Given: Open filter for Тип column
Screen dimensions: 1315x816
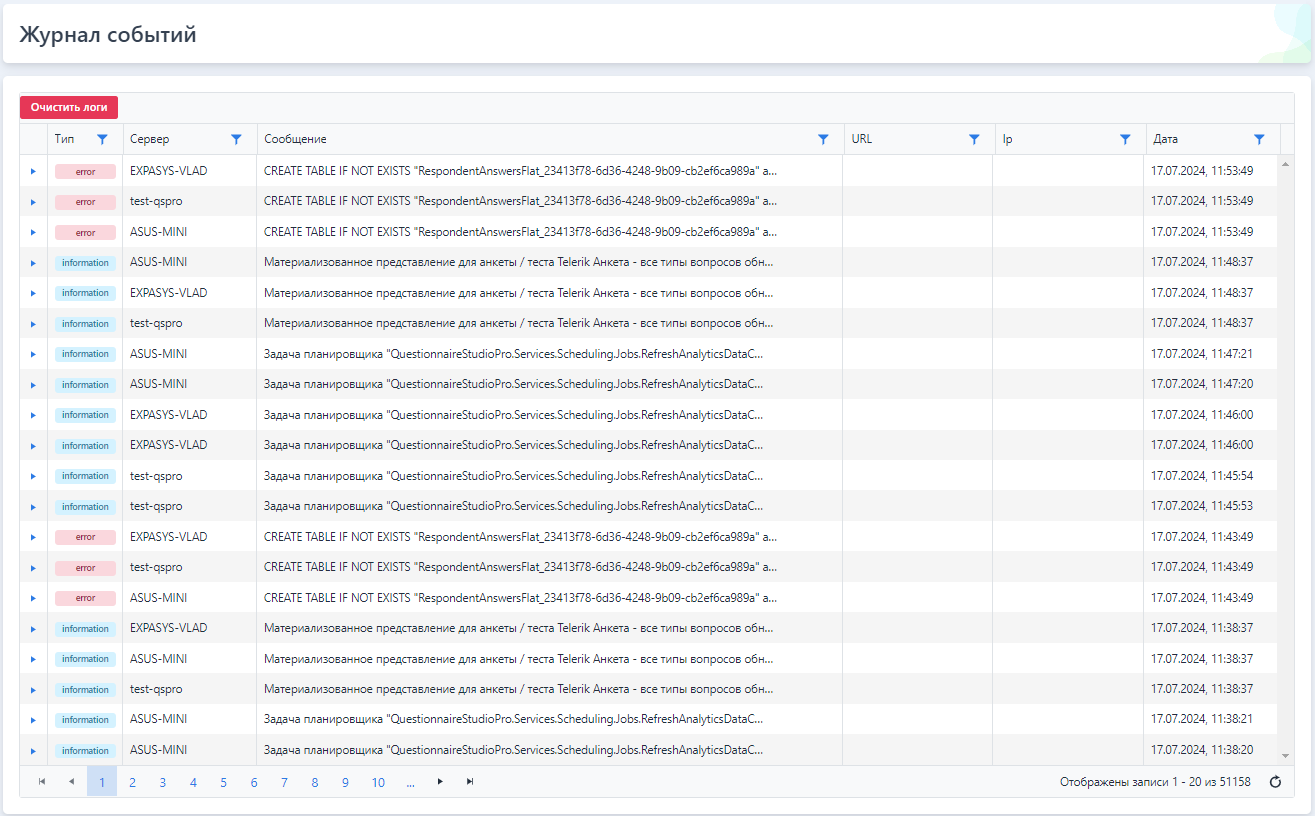Looking at the screenshot, I should (102, 140).
